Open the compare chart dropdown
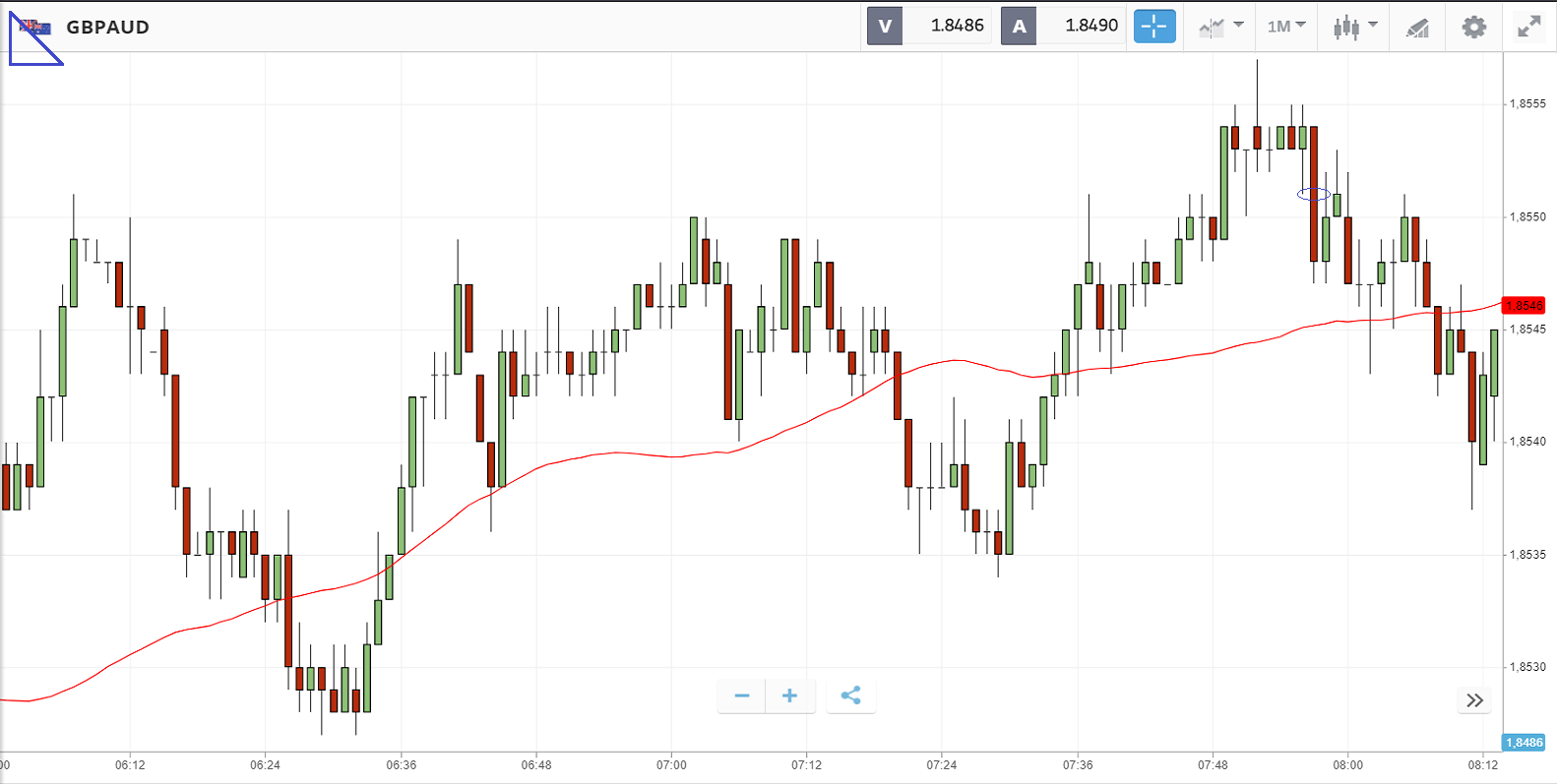Viewport: 1557px width, 784px height. click(x=1221, y=27)
